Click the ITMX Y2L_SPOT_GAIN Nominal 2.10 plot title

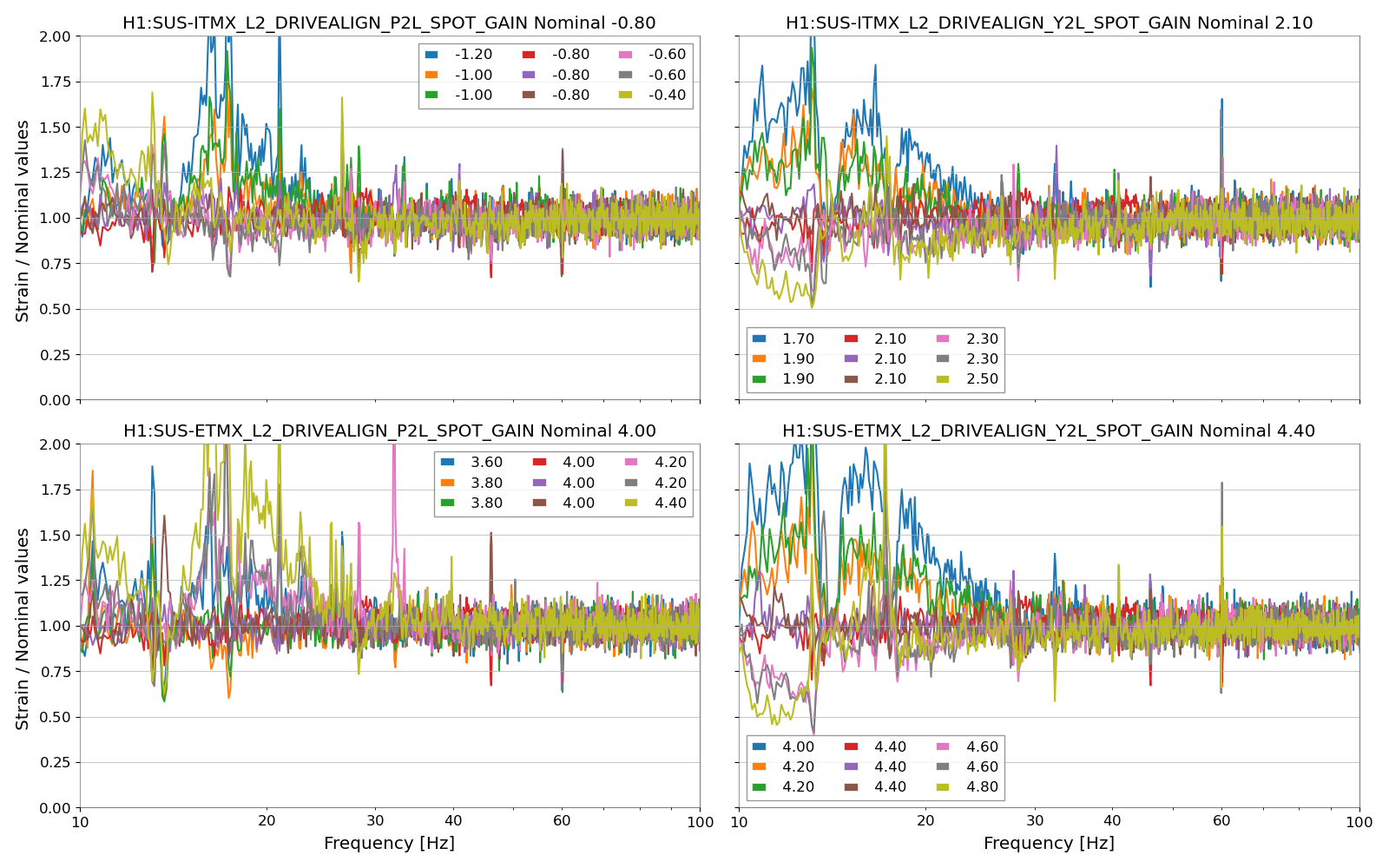point(1049,23)
